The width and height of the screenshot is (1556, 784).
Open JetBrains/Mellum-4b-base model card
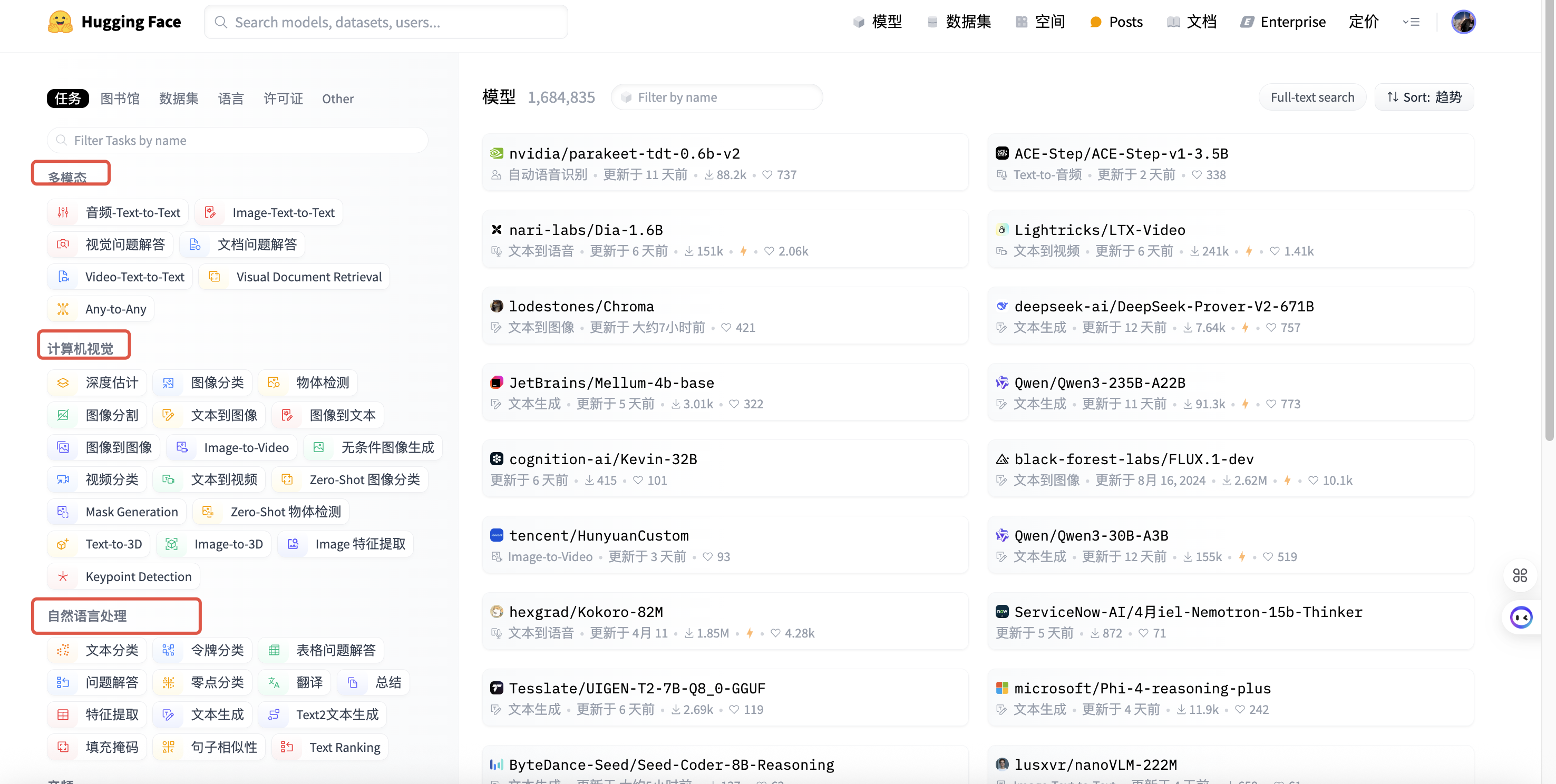[x=725, y=392]
